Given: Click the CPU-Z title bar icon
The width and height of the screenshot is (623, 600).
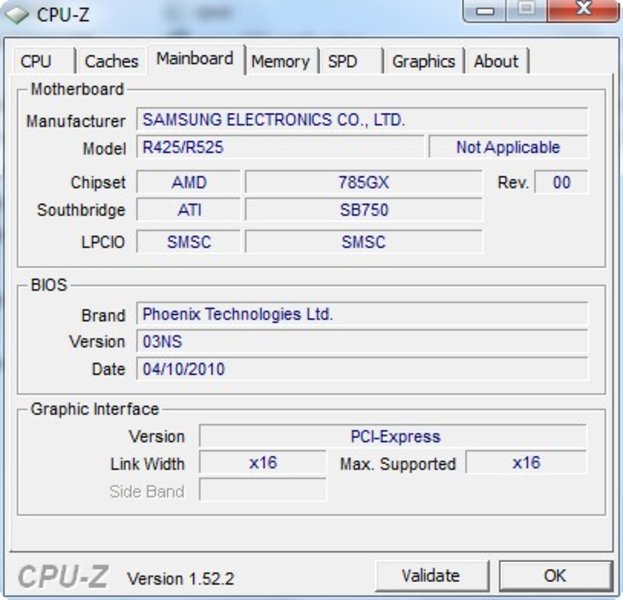Looking at the screenshot, I should point(16,15).
